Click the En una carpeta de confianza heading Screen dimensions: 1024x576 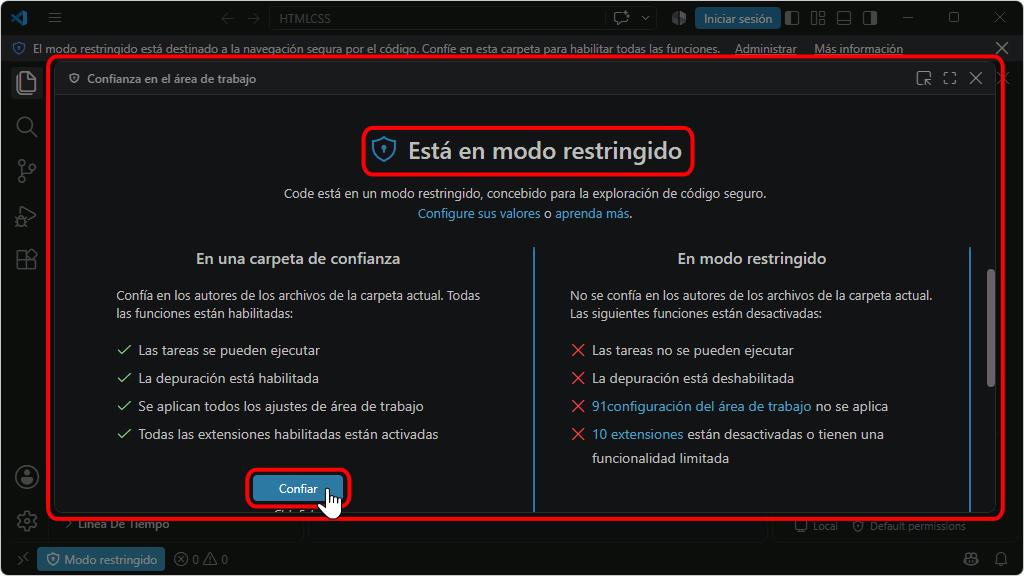[298, 259]
